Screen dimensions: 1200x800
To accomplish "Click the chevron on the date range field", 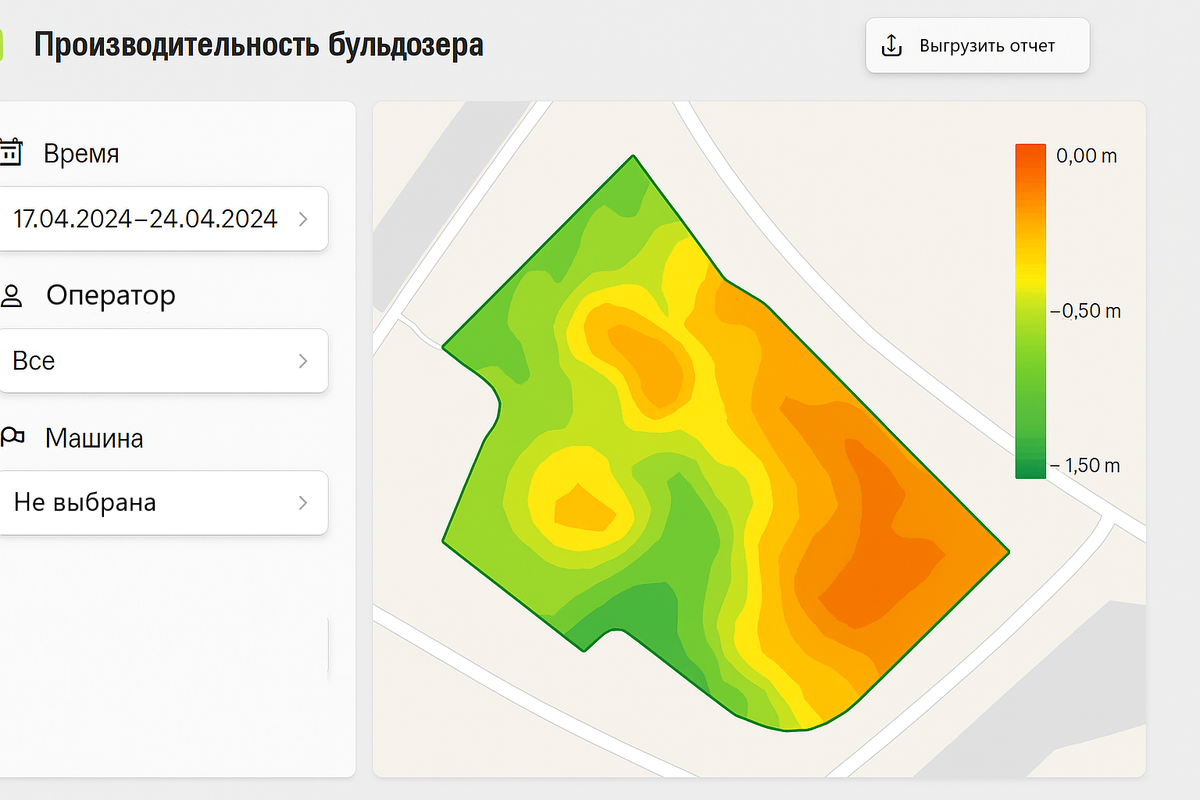I will [x=303, y=219].
